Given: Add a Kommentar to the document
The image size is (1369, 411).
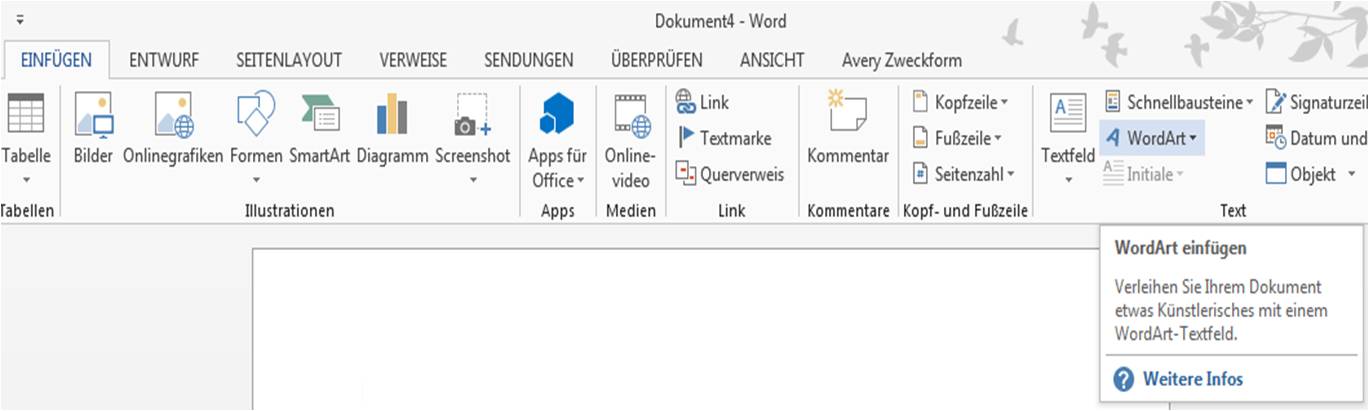Looking at the screenshot, I should (x=848, y=110).
